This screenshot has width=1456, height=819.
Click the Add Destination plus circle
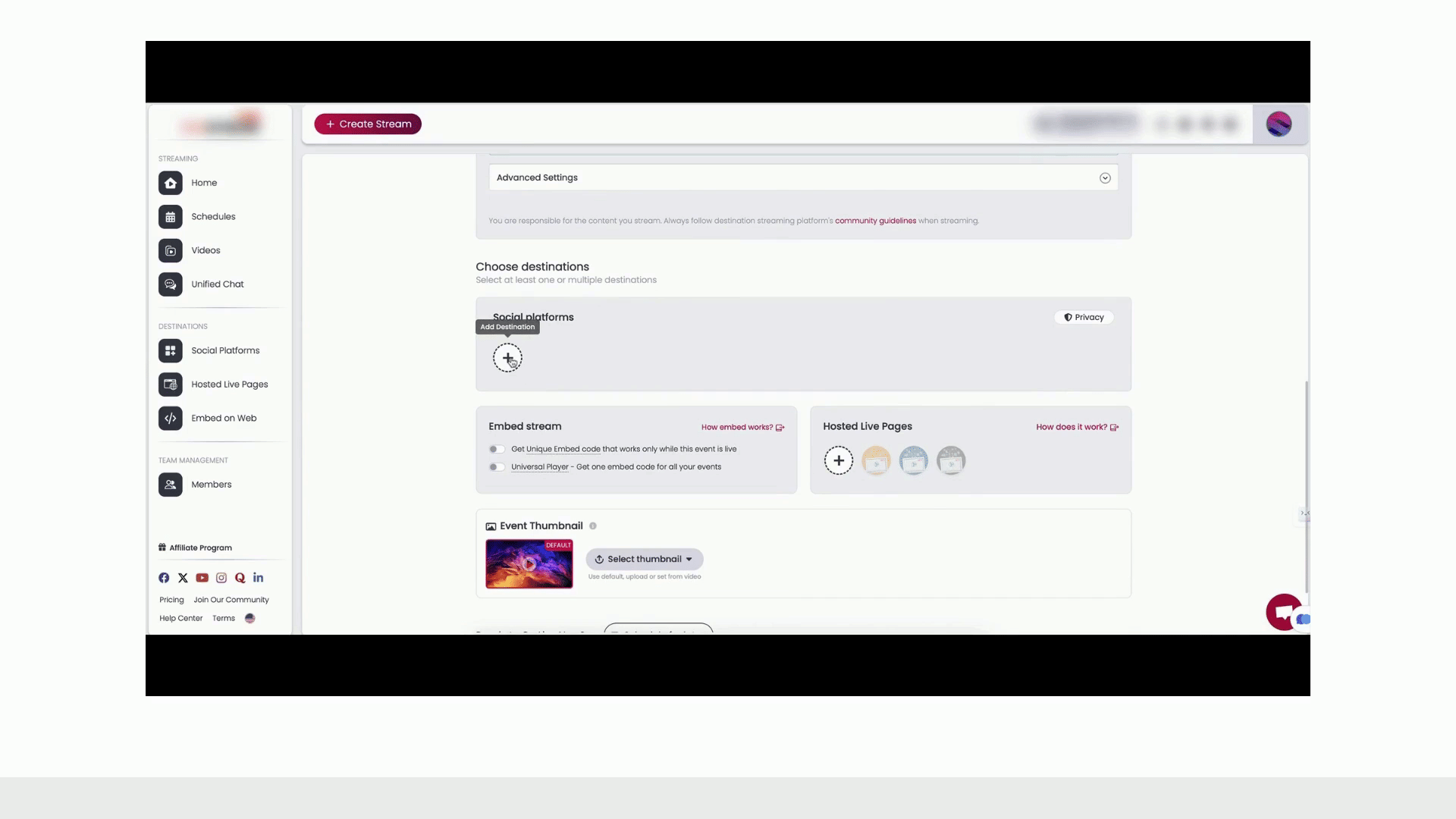click(507, 358)
